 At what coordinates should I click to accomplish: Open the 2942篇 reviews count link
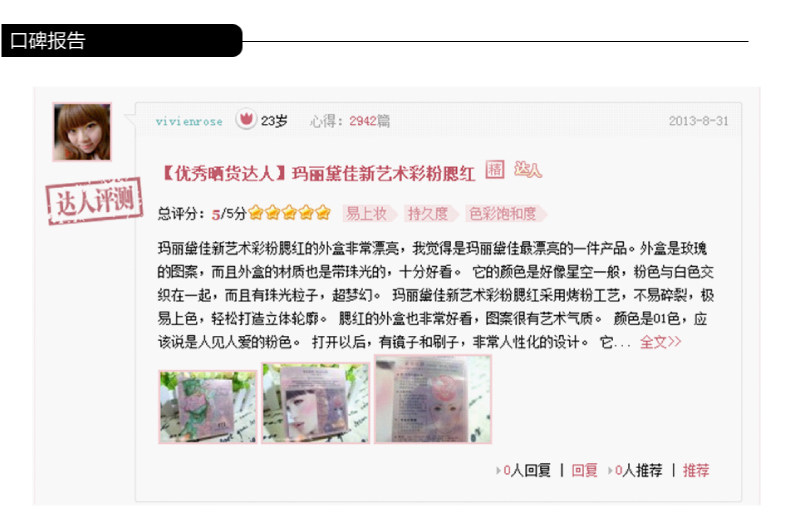[369, 121]
